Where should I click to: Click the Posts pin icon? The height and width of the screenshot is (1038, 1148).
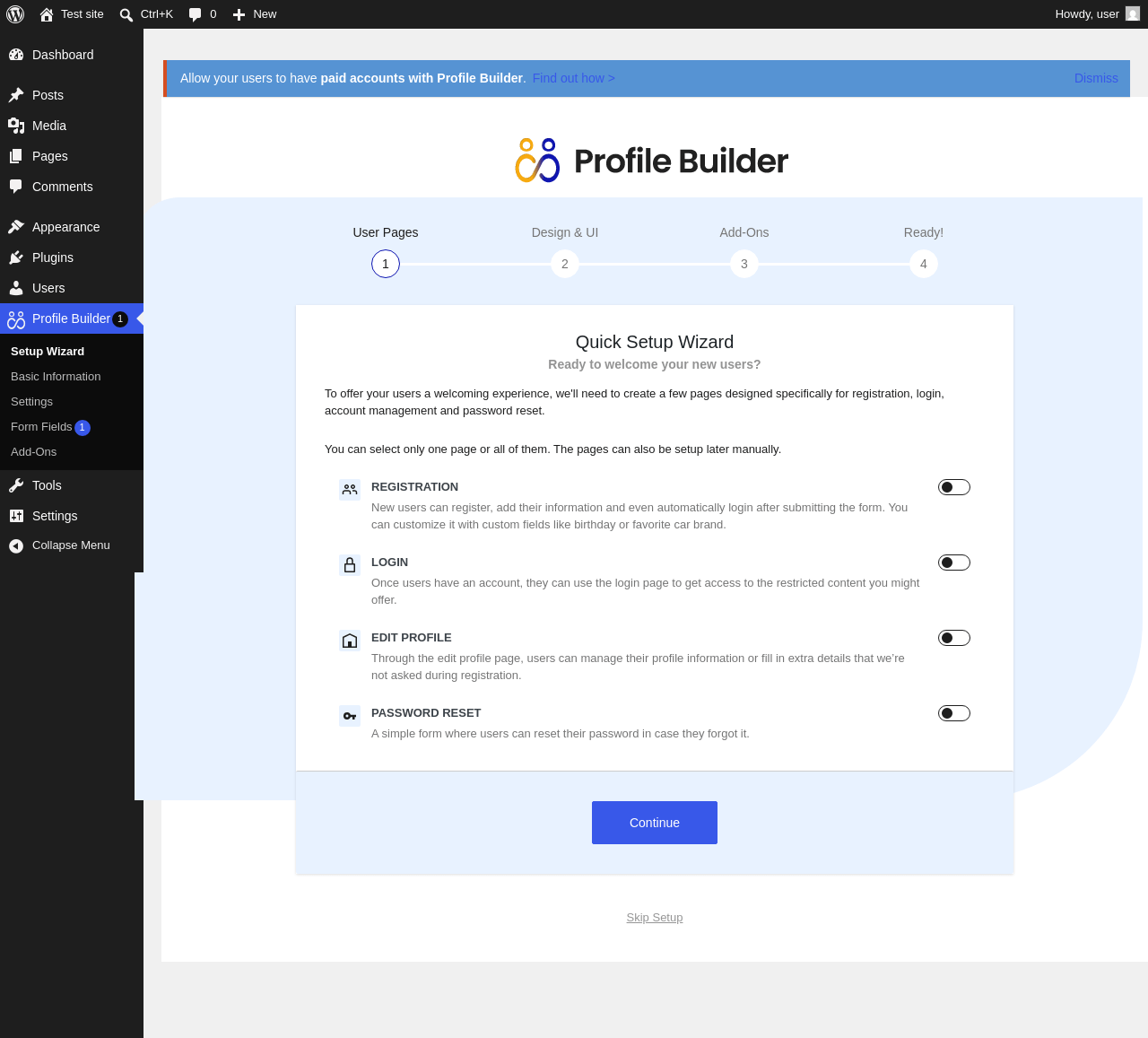[x=16, y=95]
